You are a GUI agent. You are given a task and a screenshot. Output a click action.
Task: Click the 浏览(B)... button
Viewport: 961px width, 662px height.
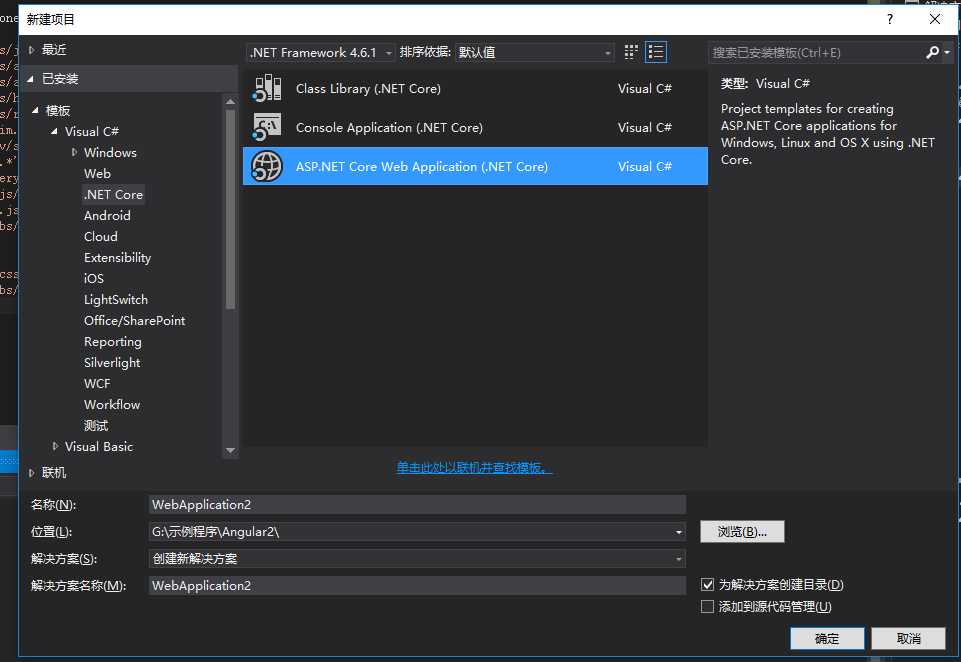pyautogui.click(x=742, y=531)
